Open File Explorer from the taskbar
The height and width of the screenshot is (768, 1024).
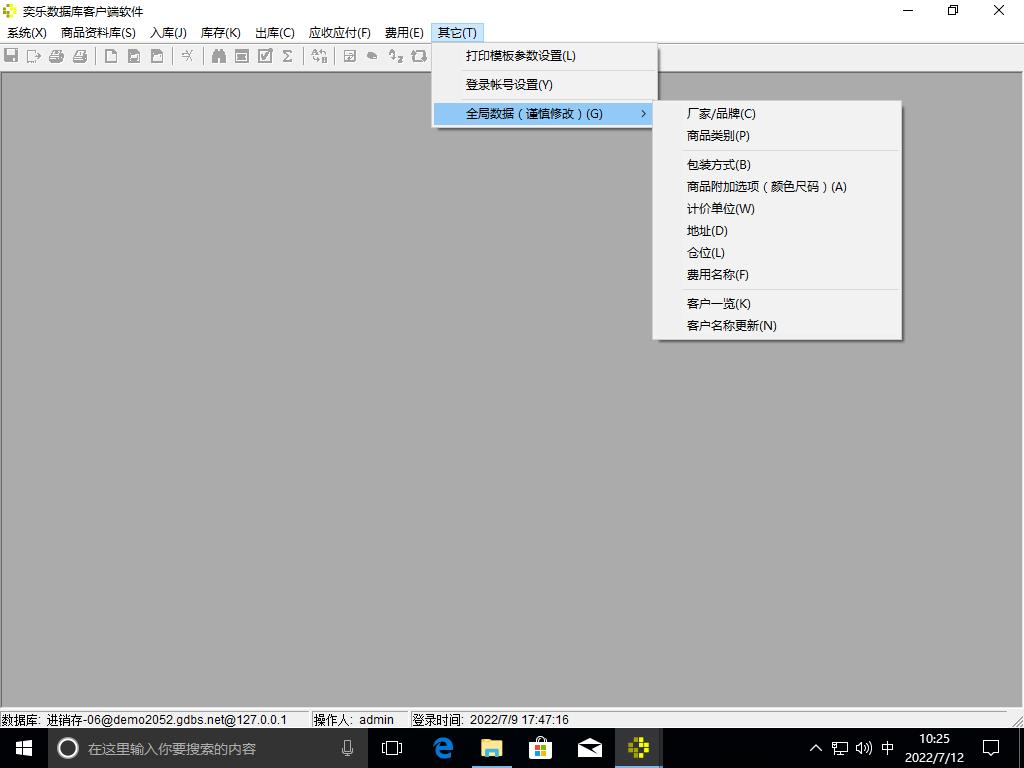(x=492, y=748)
